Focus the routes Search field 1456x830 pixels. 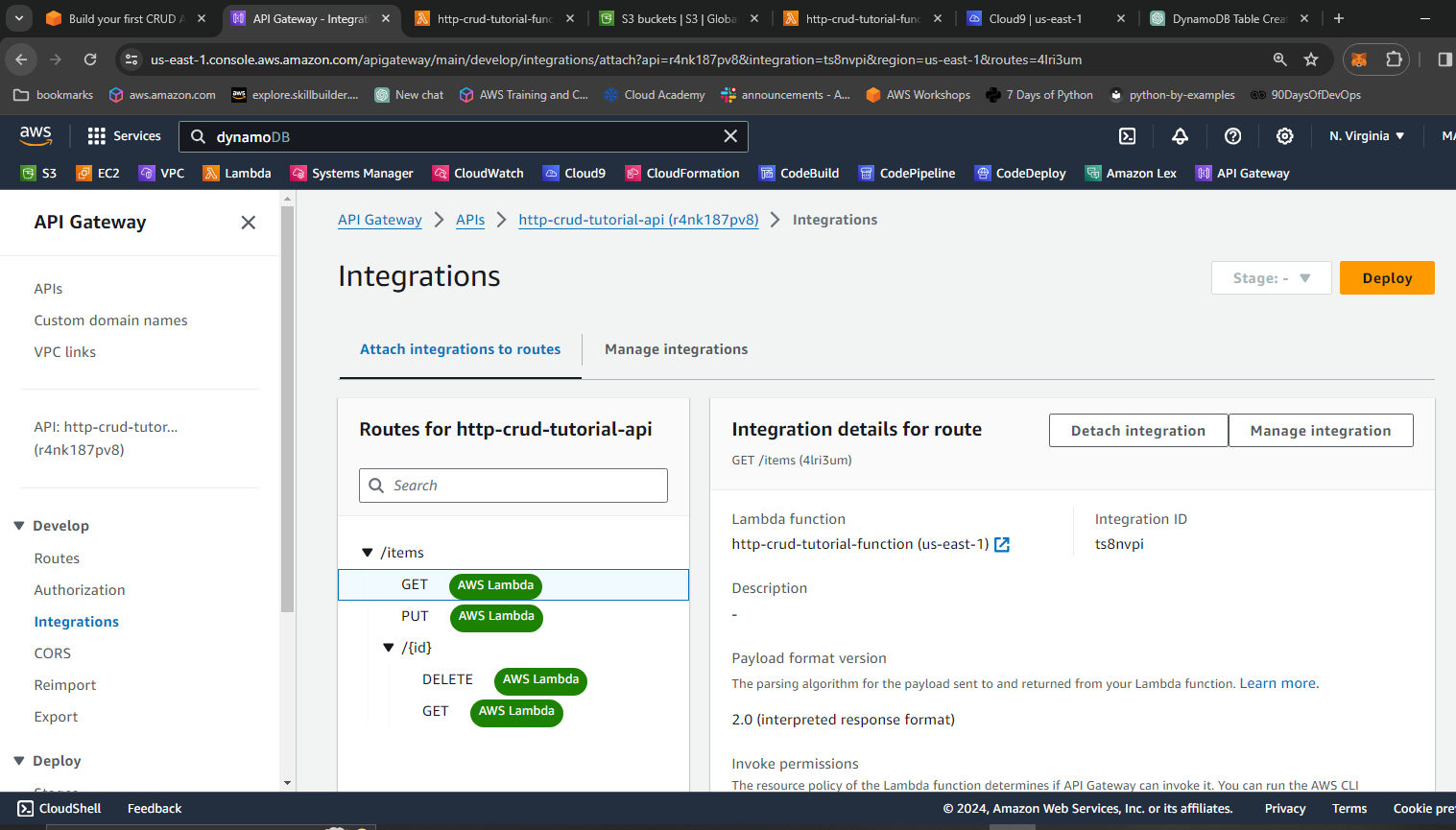click(513, 486)
